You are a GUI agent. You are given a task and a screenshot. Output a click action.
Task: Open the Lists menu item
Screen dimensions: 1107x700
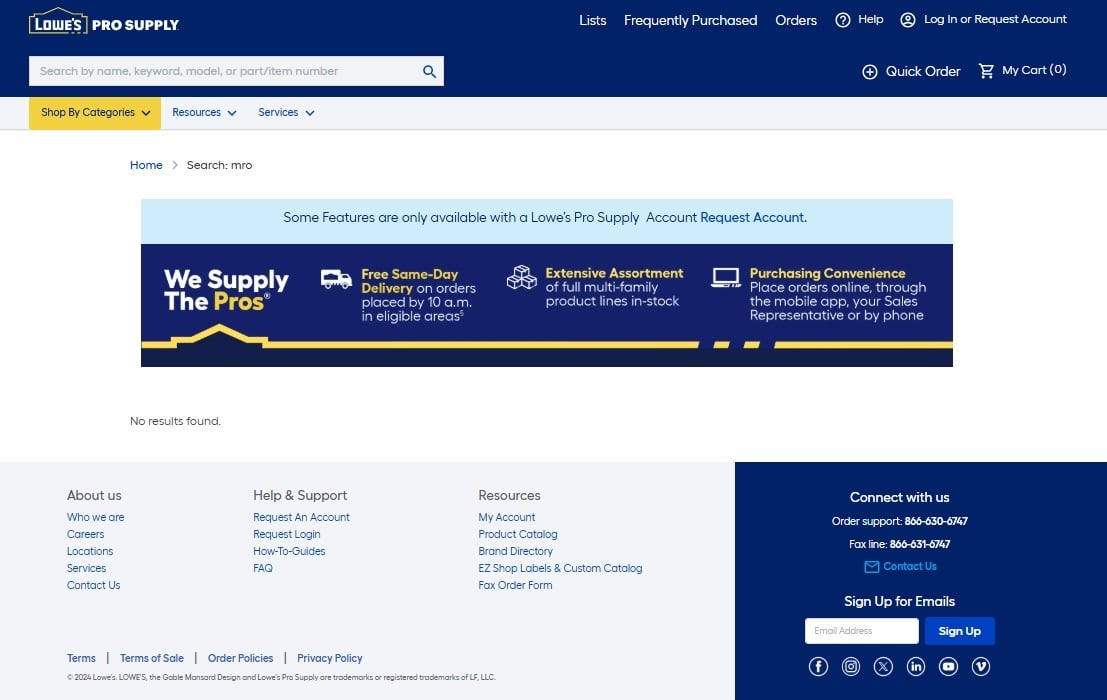[592, 20]
